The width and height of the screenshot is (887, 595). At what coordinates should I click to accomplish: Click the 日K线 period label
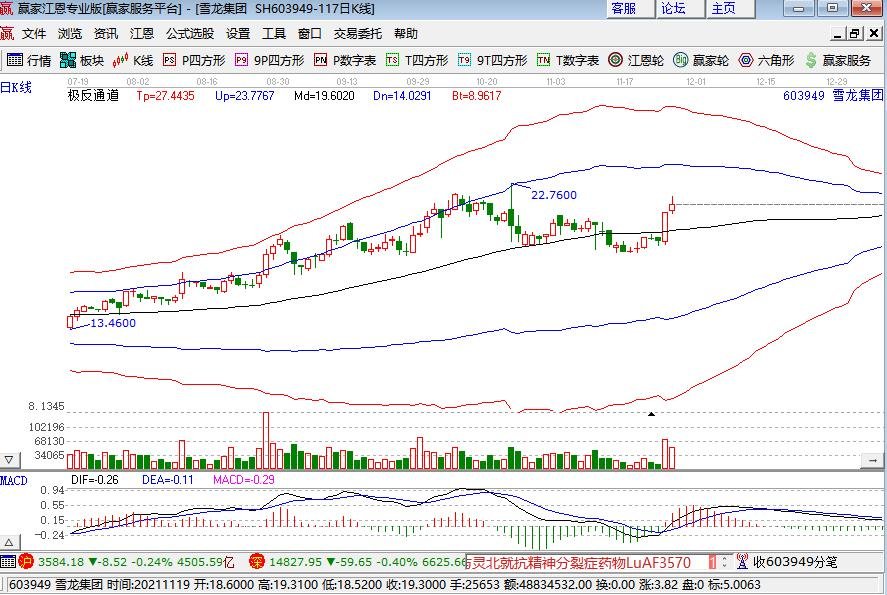[x=16, y=87]
